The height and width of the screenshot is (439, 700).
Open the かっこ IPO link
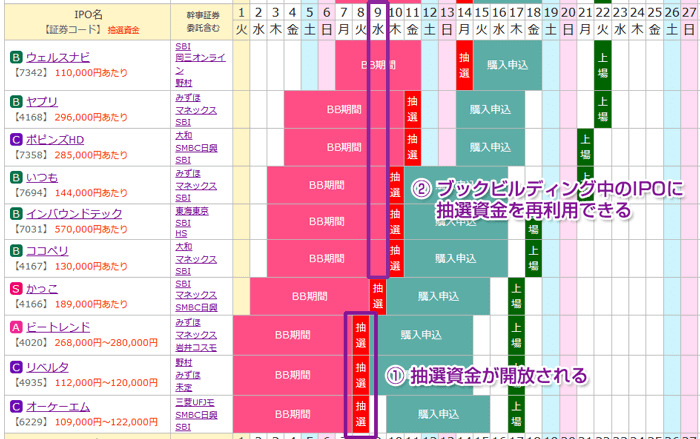(x=42, y=289)
